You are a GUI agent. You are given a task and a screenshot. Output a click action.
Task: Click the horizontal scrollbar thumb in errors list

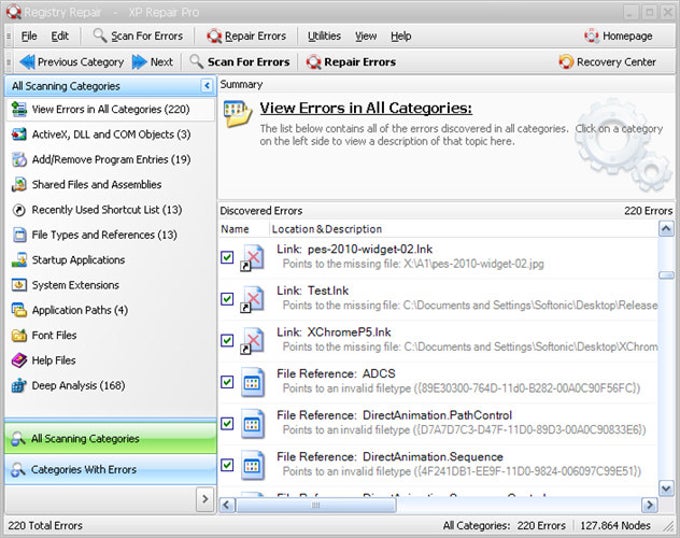316,505
